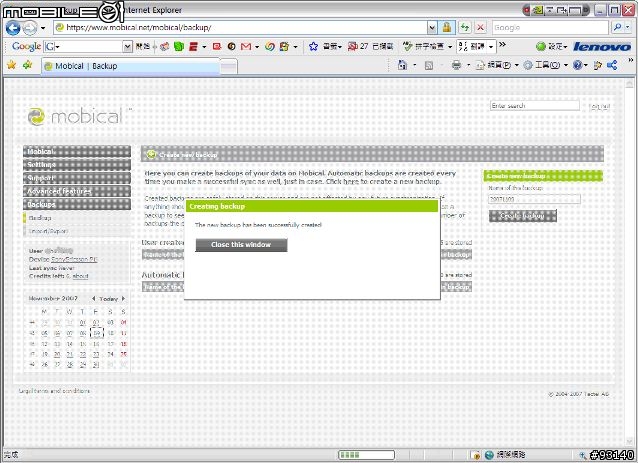The image size is (638, 463).
Task: Click the browser Back arrow button
Action: 13,28
